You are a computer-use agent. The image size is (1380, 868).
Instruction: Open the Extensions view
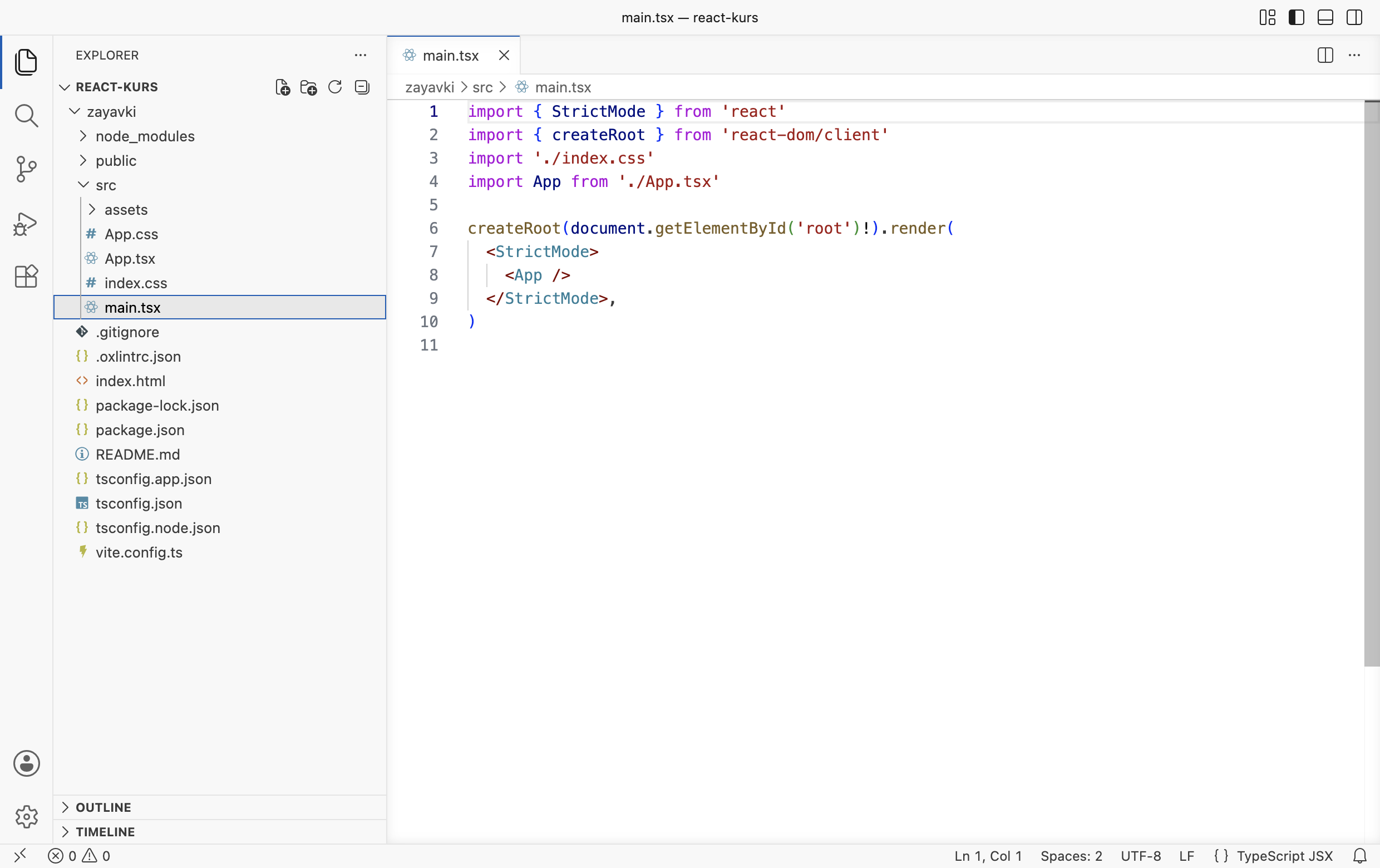coord(26,277)
